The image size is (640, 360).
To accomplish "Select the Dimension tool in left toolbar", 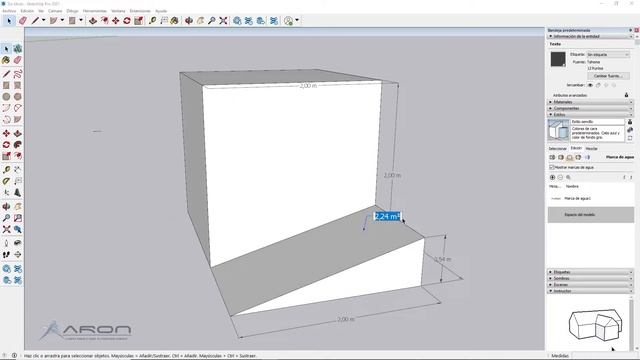I will [x=18, y=169].
